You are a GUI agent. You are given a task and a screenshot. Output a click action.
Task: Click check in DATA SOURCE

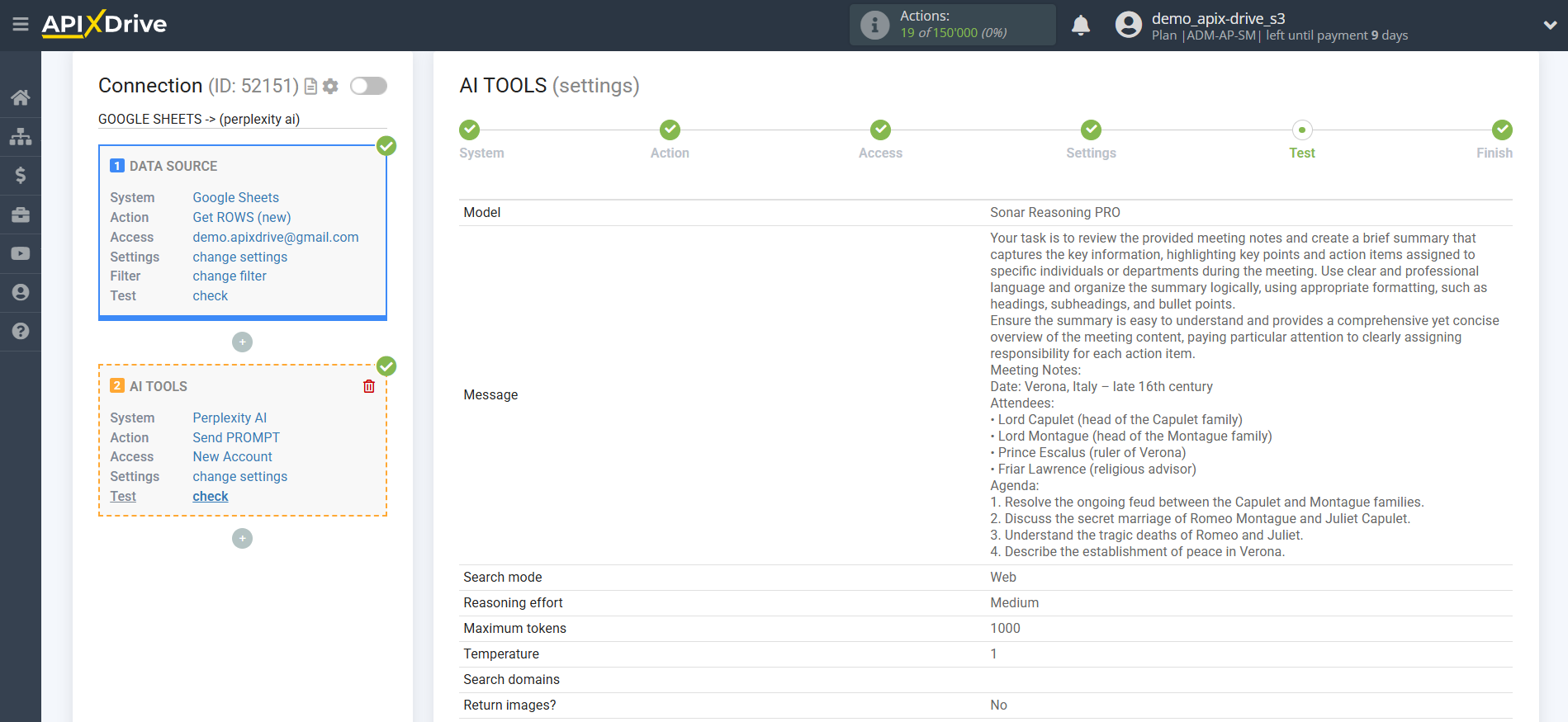pos(210,295)
